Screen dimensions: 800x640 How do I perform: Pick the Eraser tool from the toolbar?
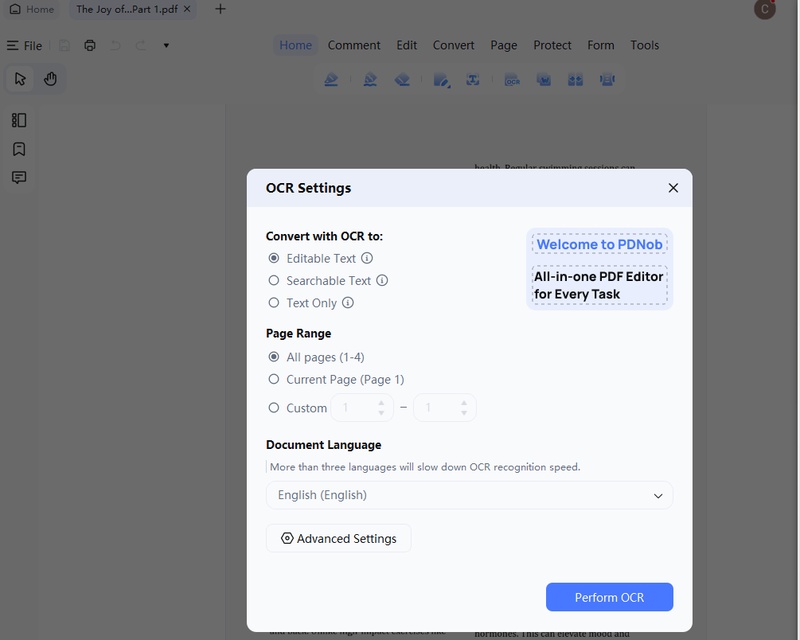click(x=403, y=79)
